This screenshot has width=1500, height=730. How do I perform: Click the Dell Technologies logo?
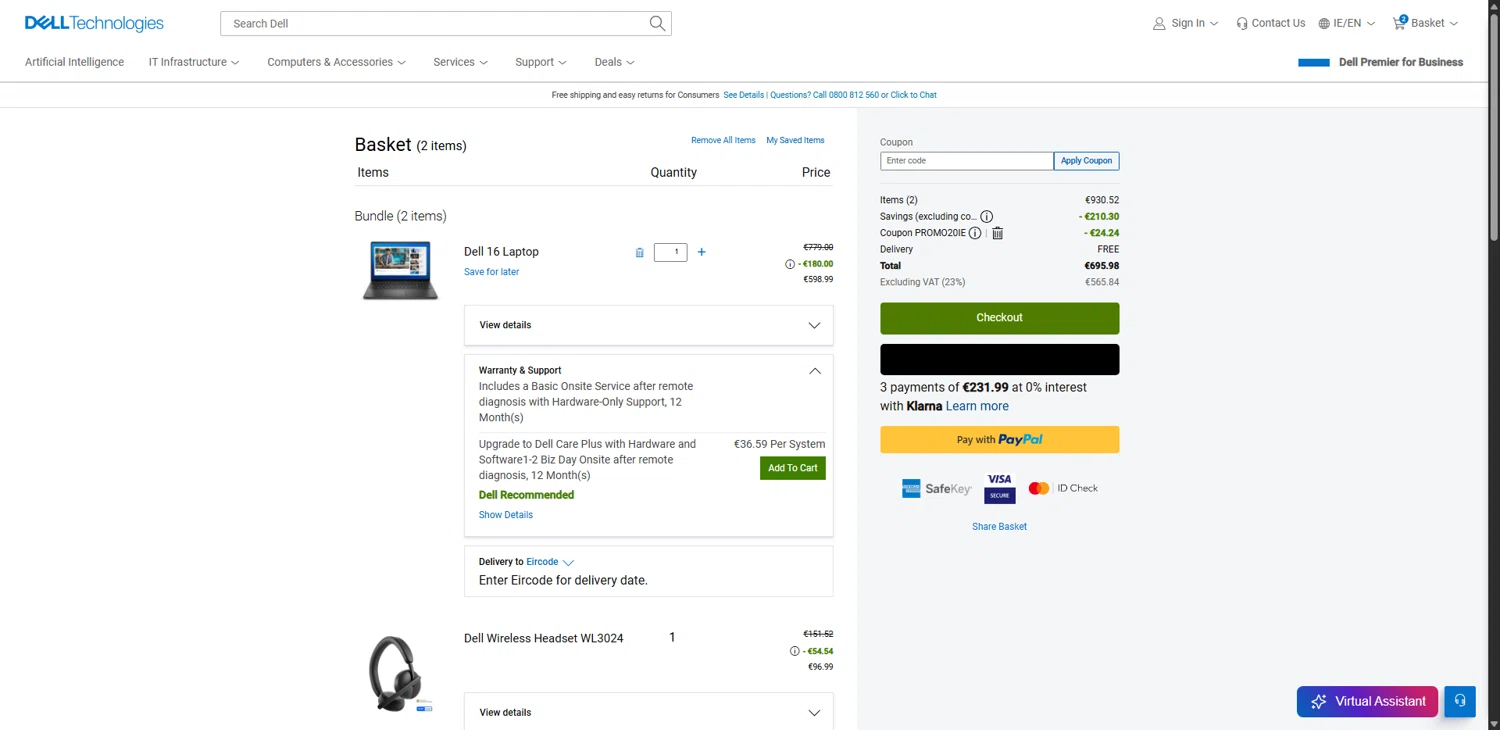(x=94, y=23)
